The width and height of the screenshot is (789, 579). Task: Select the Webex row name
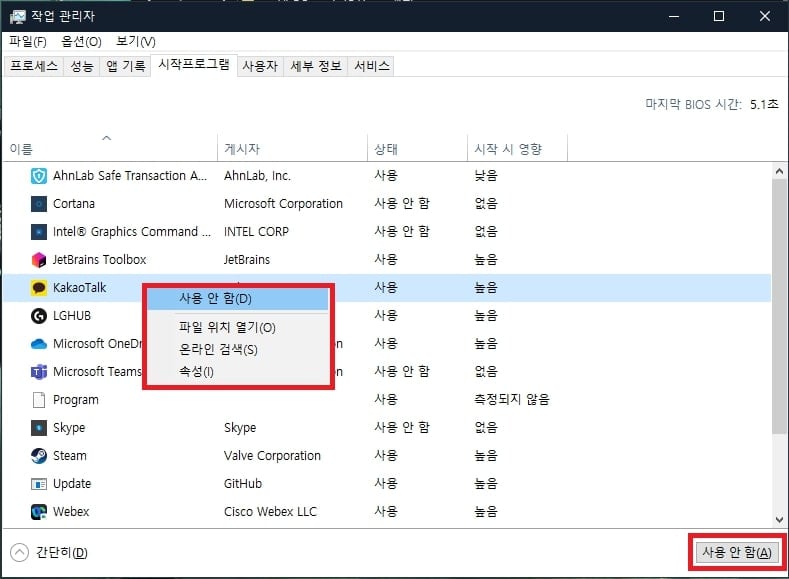[71, 512]
